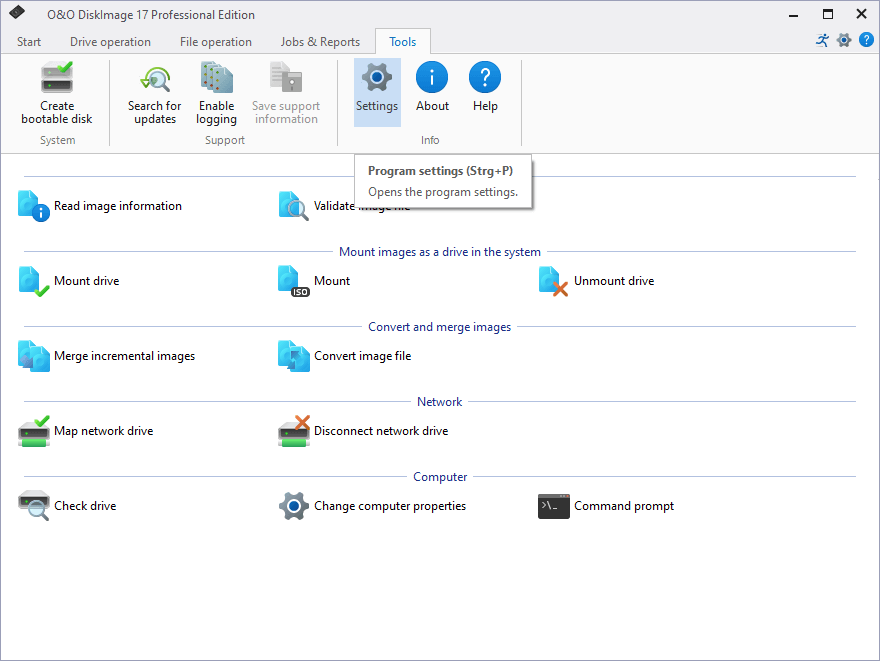Image resolution: width=880 pixels, height=661 pixels.
Task: Select the Tools tab
Action: [402, 42]
